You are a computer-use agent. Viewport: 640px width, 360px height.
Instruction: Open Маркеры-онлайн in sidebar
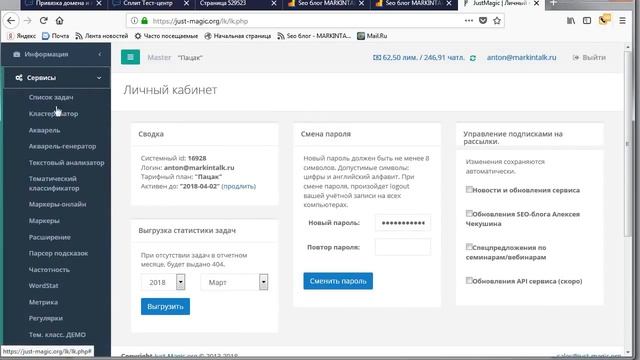57,204
